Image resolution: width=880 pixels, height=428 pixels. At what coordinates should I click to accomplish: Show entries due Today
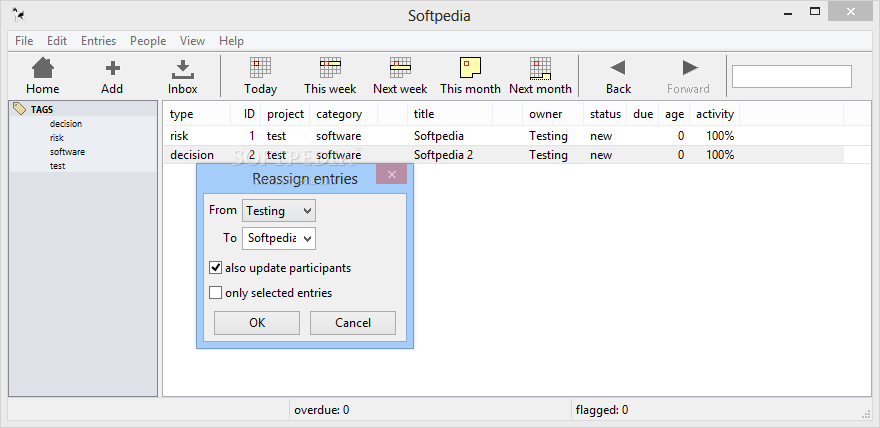point(260,76)
